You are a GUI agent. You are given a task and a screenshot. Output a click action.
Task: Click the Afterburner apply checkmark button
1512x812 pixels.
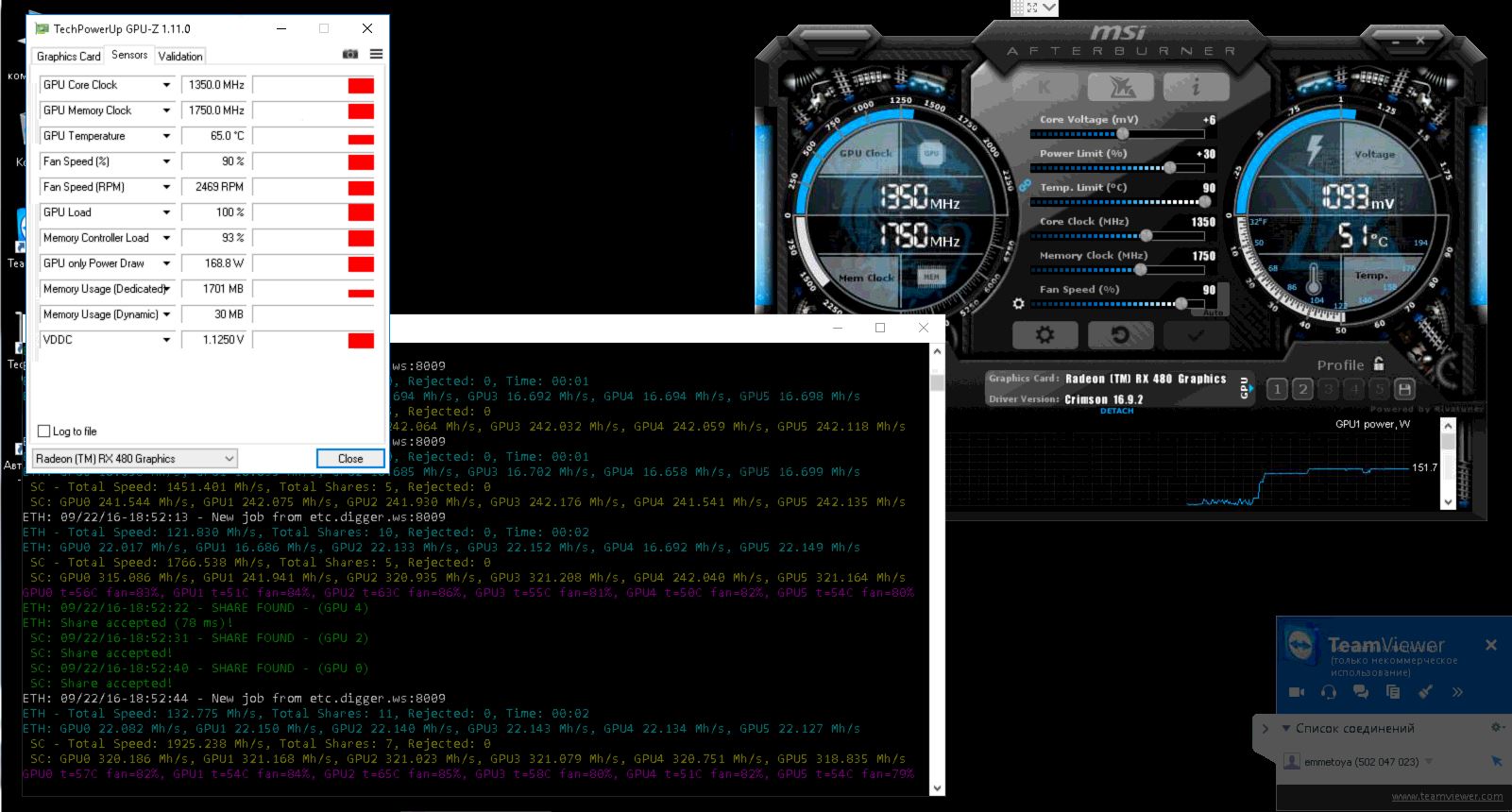pos(1196,335)
